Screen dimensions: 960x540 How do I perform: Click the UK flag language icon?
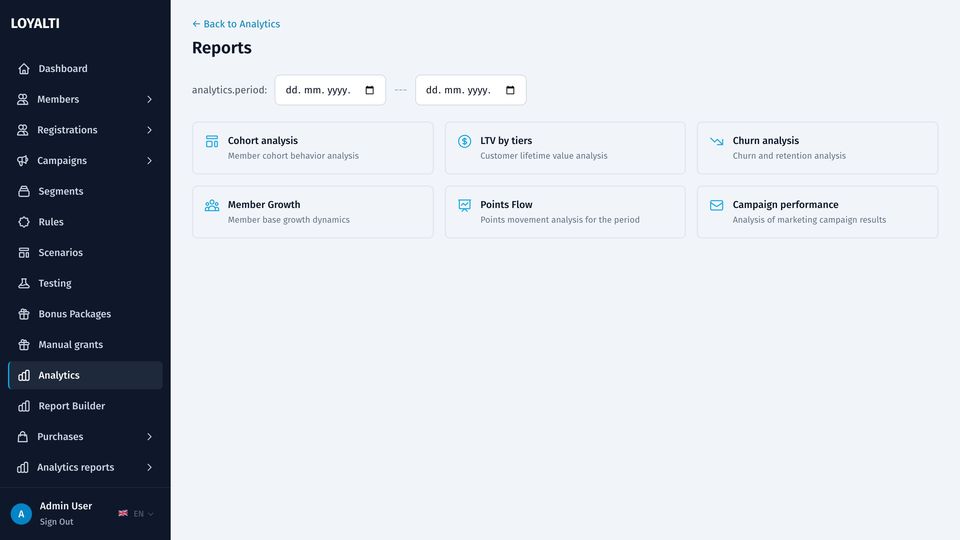123,513
